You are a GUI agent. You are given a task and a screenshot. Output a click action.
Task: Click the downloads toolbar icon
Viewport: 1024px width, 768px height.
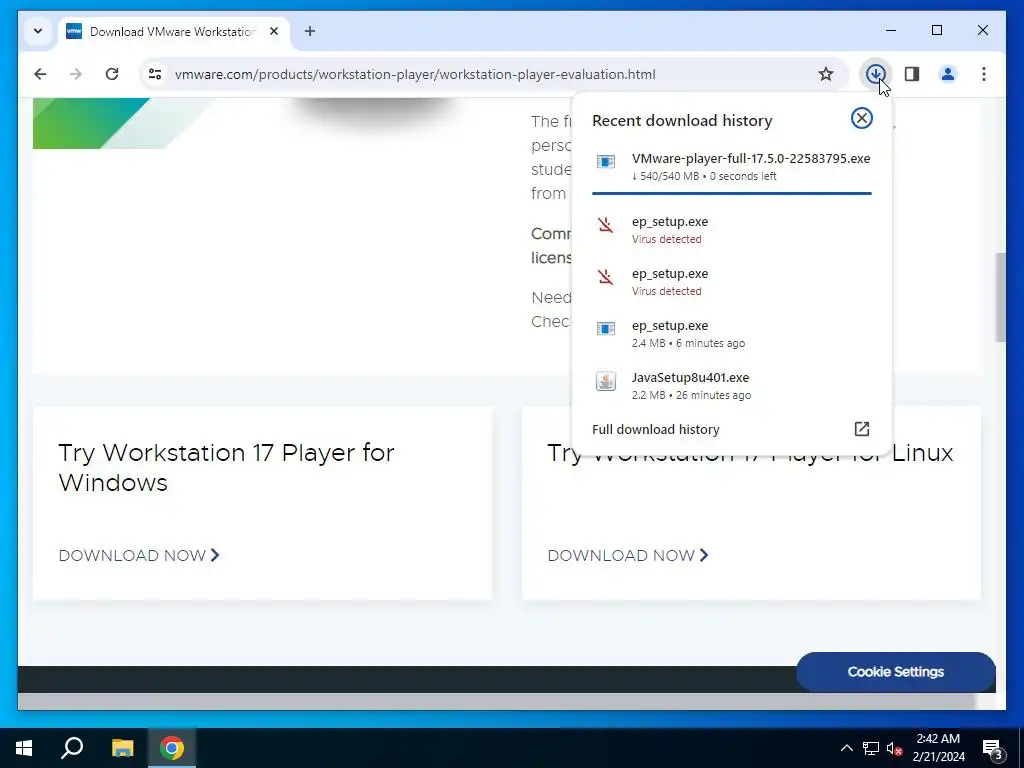pyautogui.click(x=875, y=74)
